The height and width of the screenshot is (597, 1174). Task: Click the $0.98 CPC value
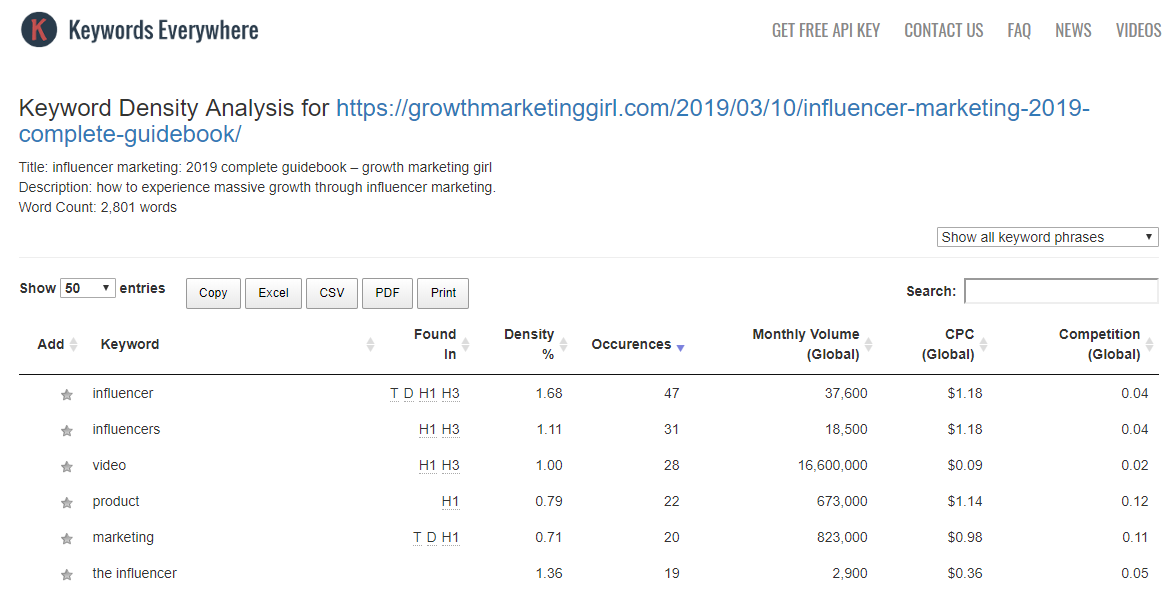pyautogui.click(x=965, y=537)
